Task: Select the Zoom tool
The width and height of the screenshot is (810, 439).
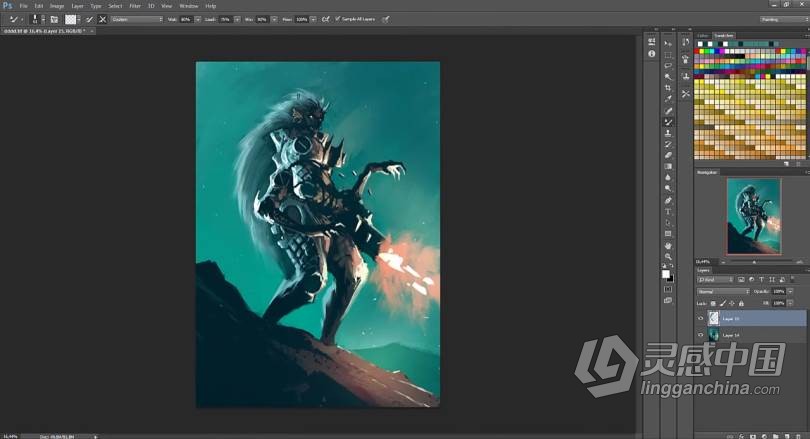Action: [668, 256]
